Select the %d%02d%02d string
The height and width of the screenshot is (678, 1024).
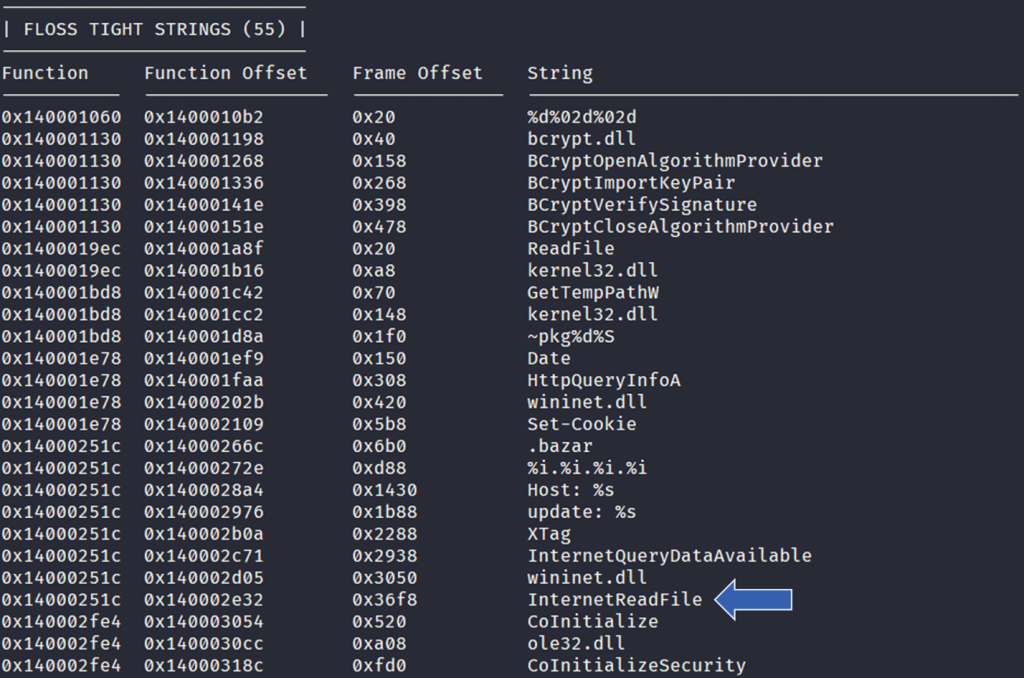(x=582, y=117)
